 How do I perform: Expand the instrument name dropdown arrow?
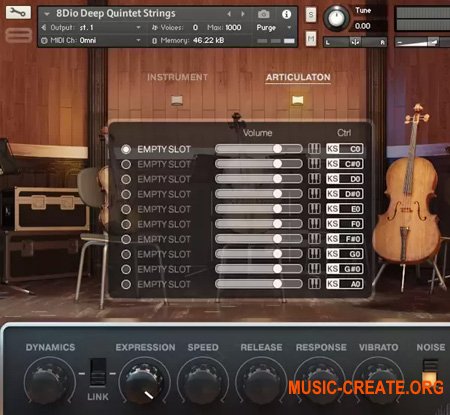pyautogui.click(x=47, y=14)
